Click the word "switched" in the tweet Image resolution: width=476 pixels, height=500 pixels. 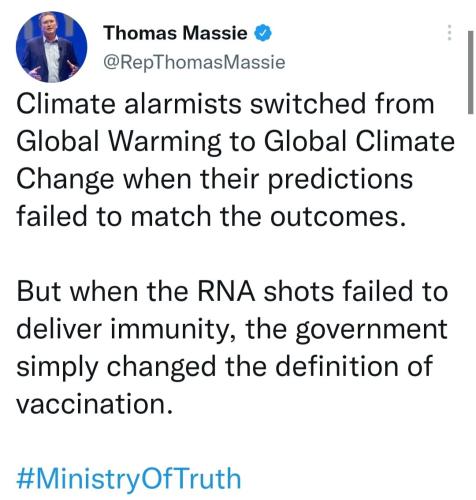tap(308, 103)
